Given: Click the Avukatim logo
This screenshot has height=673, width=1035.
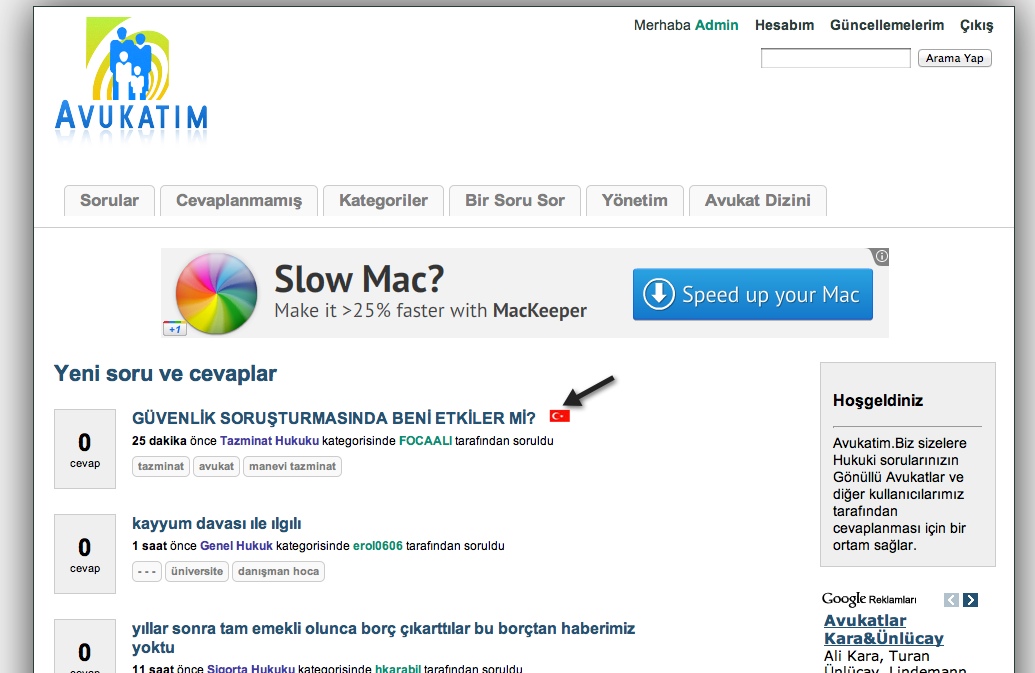Looking at the screenshot, I should [132, 78].
